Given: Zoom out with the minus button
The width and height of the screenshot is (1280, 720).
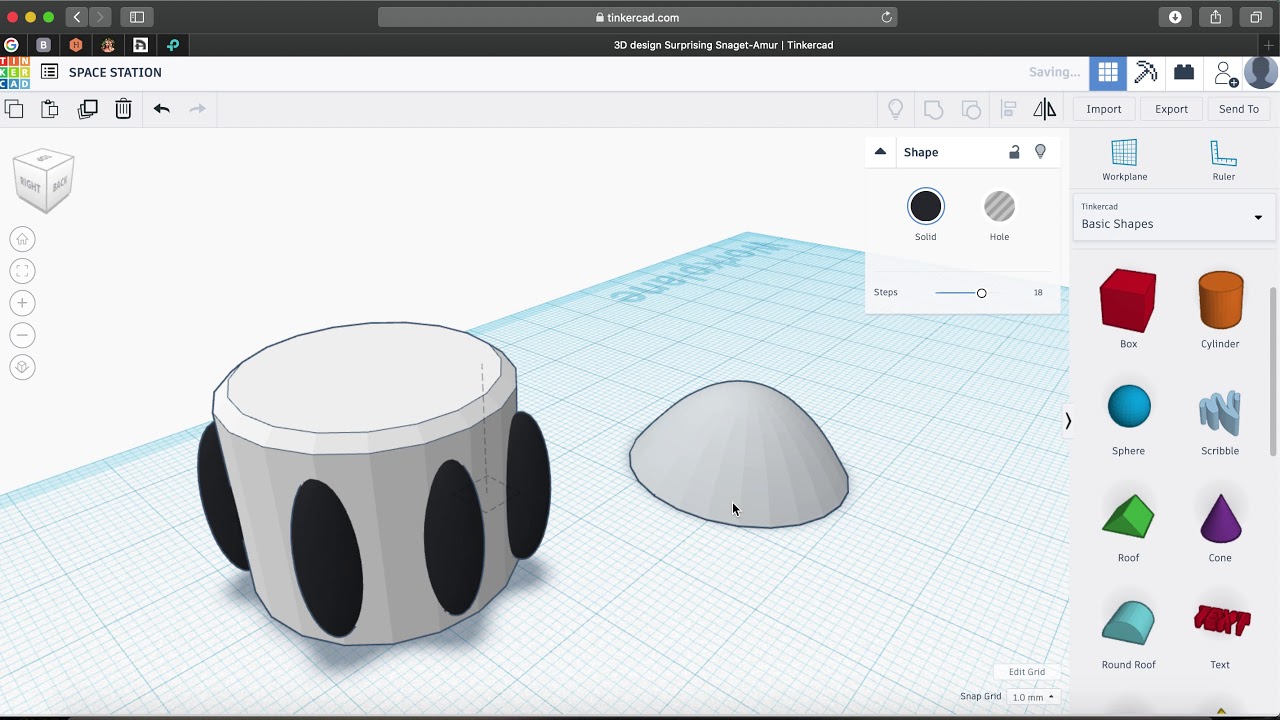Looking at the screenshot, I should click(22, 335).
